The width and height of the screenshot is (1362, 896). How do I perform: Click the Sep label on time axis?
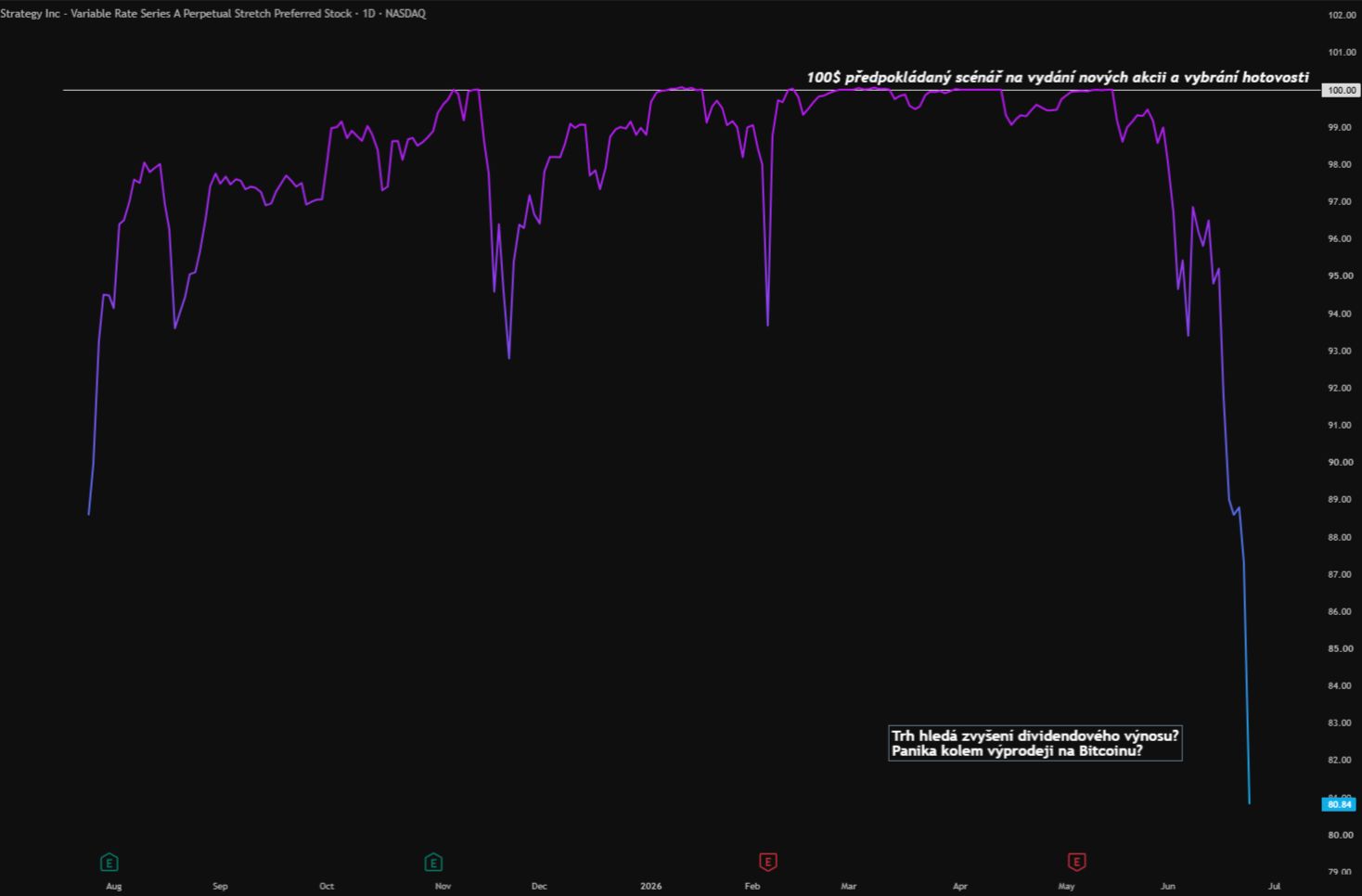click(x=220, y=886)
